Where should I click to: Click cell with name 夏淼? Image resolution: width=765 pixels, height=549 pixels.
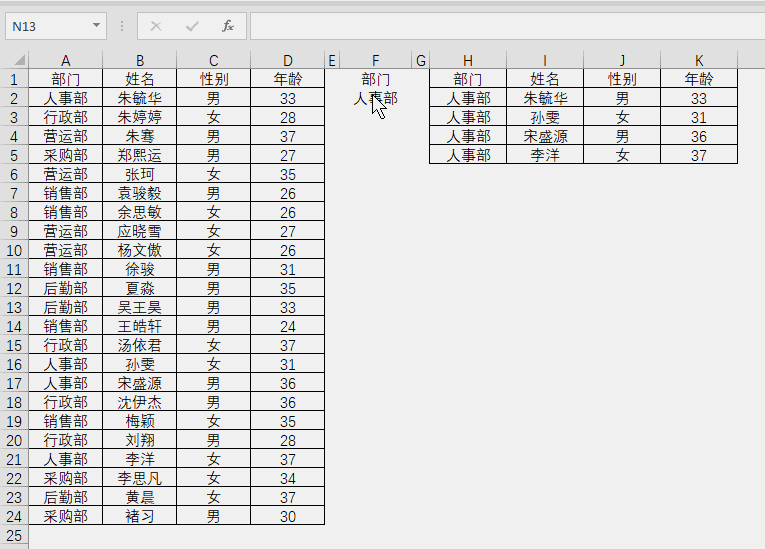point(140,288)
